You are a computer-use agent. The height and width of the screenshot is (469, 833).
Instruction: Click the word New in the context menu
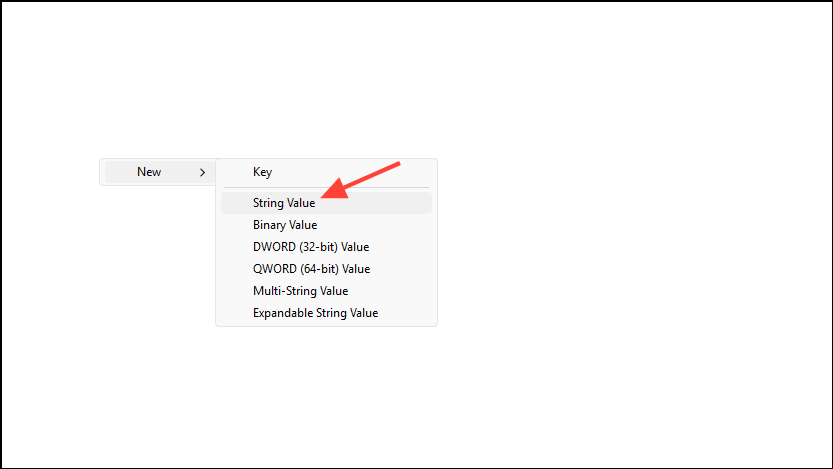coord(149,172)
